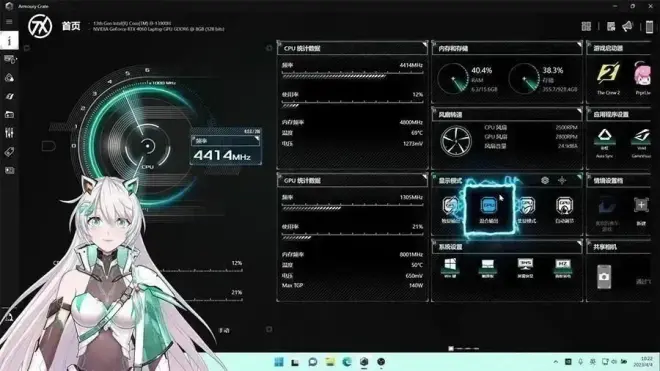
Task: Click the 游戏启动器 panel header
Action: point(619,48)
